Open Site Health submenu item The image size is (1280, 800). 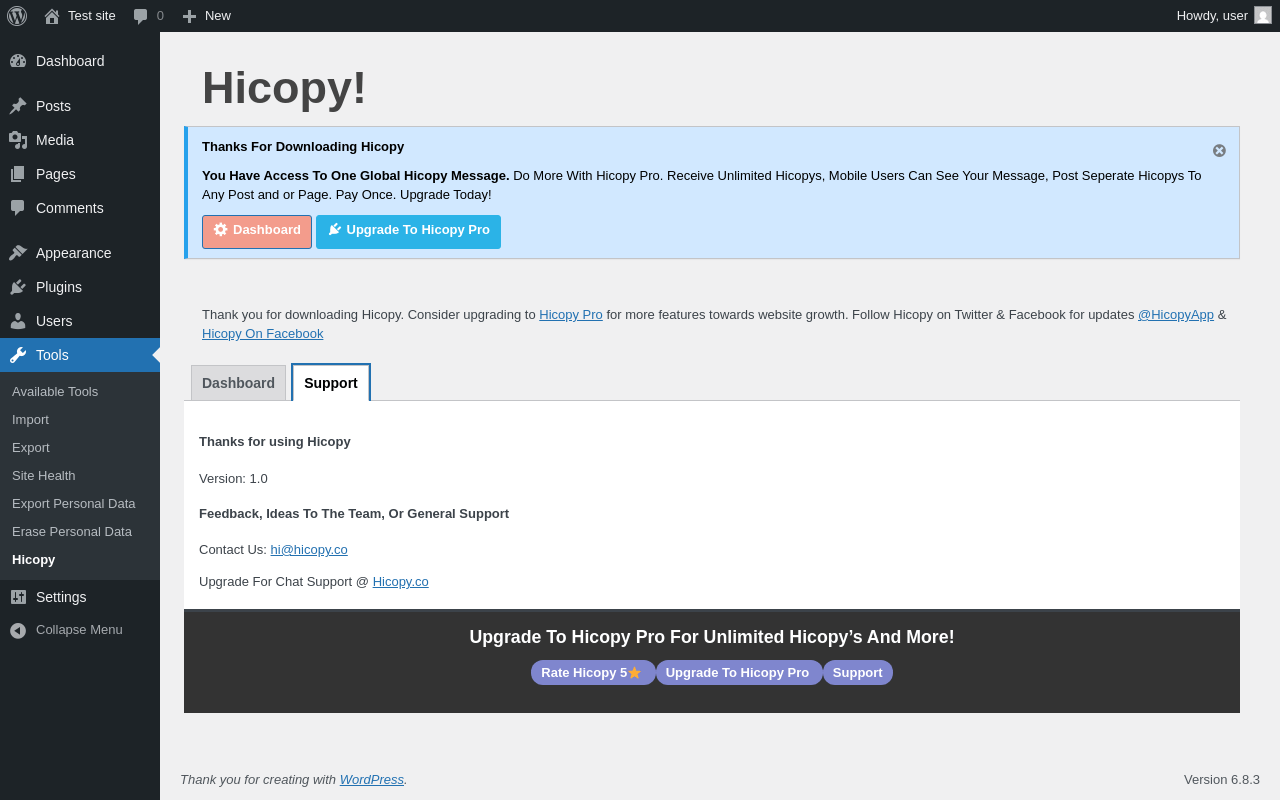click(x=44, y=475)
